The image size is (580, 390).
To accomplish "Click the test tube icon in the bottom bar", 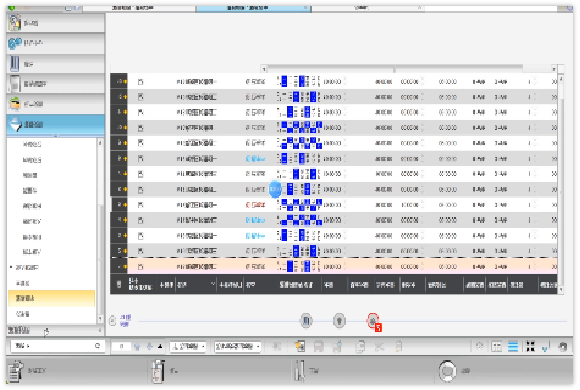I will coord(299,370).
